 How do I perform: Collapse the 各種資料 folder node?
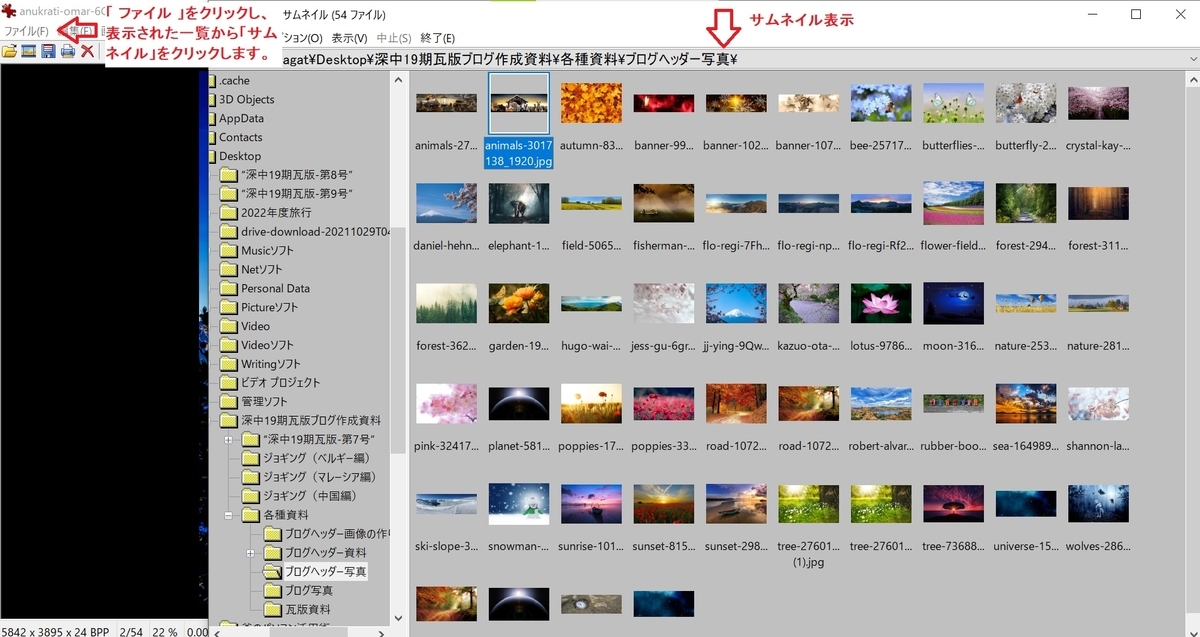click(229, 515)
